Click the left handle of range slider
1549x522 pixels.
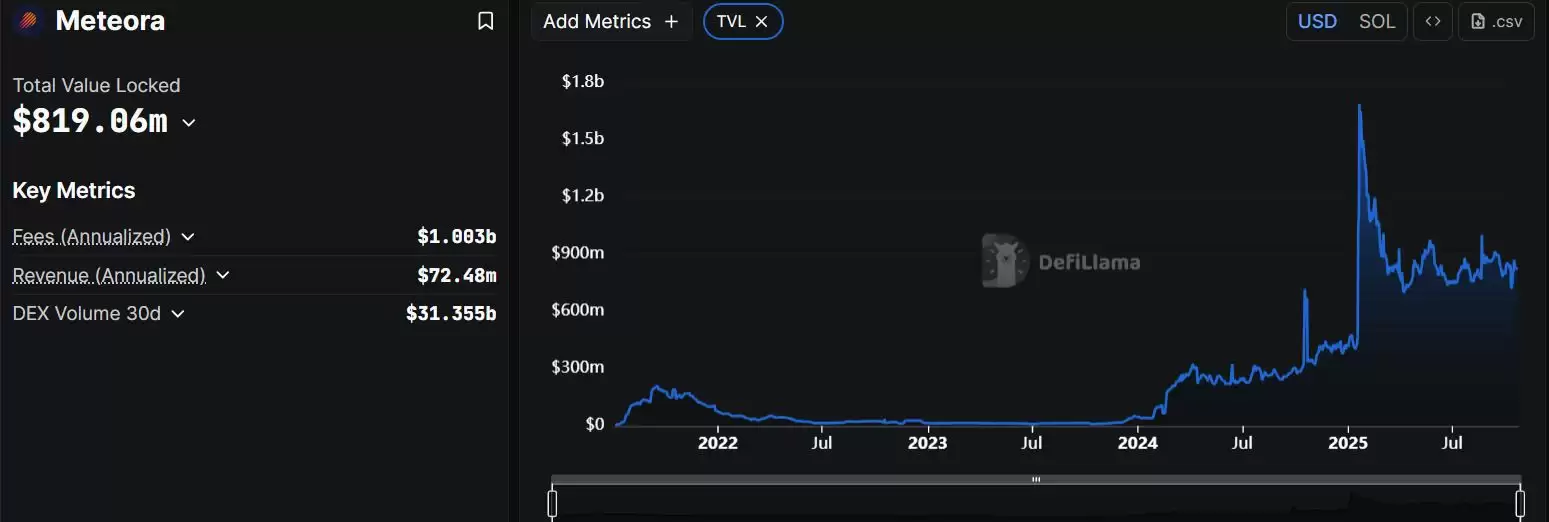pos(552,503)
